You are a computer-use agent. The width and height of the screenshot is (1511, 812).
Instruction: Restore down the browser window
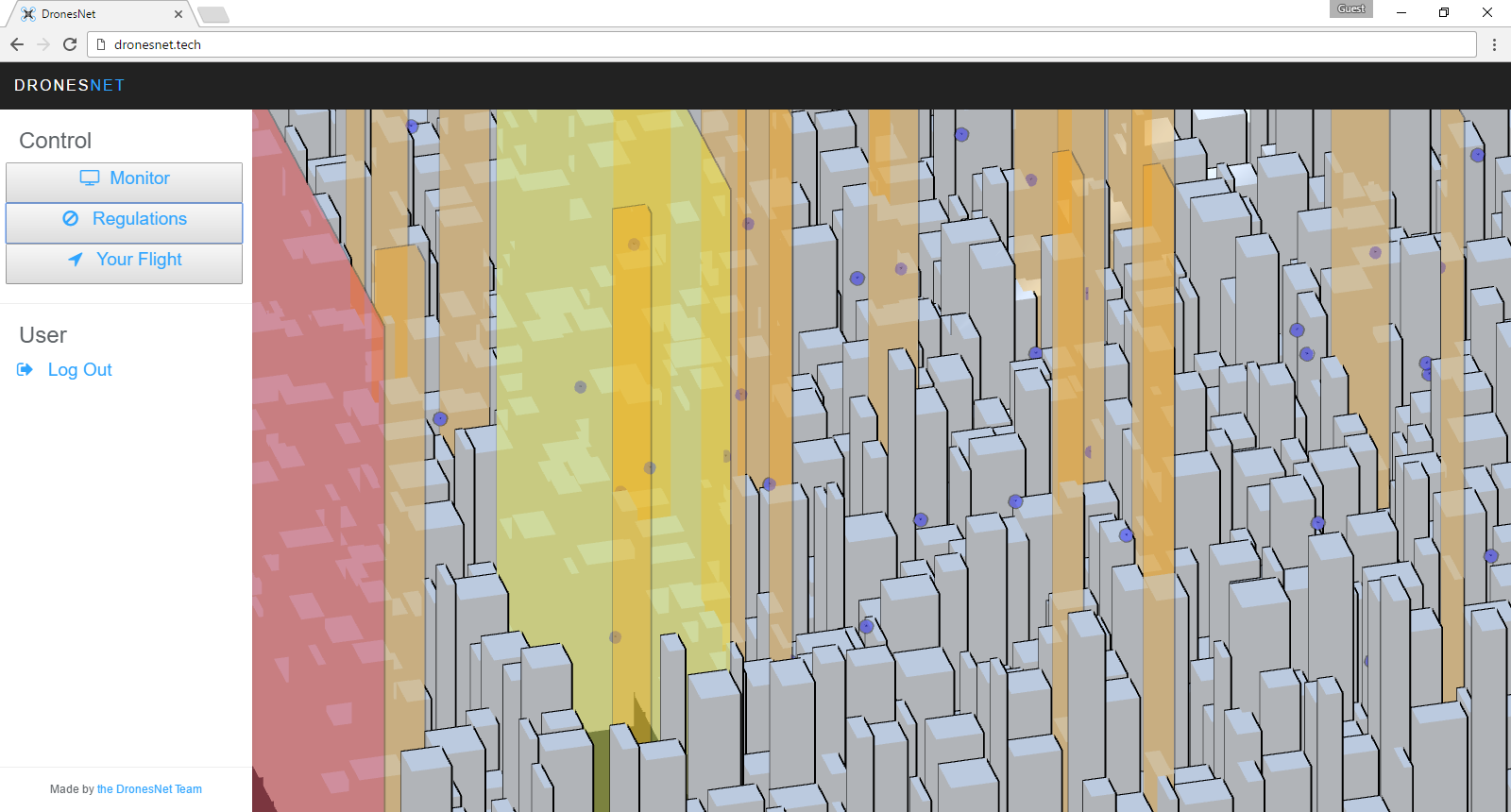(x=1444, y=12)
